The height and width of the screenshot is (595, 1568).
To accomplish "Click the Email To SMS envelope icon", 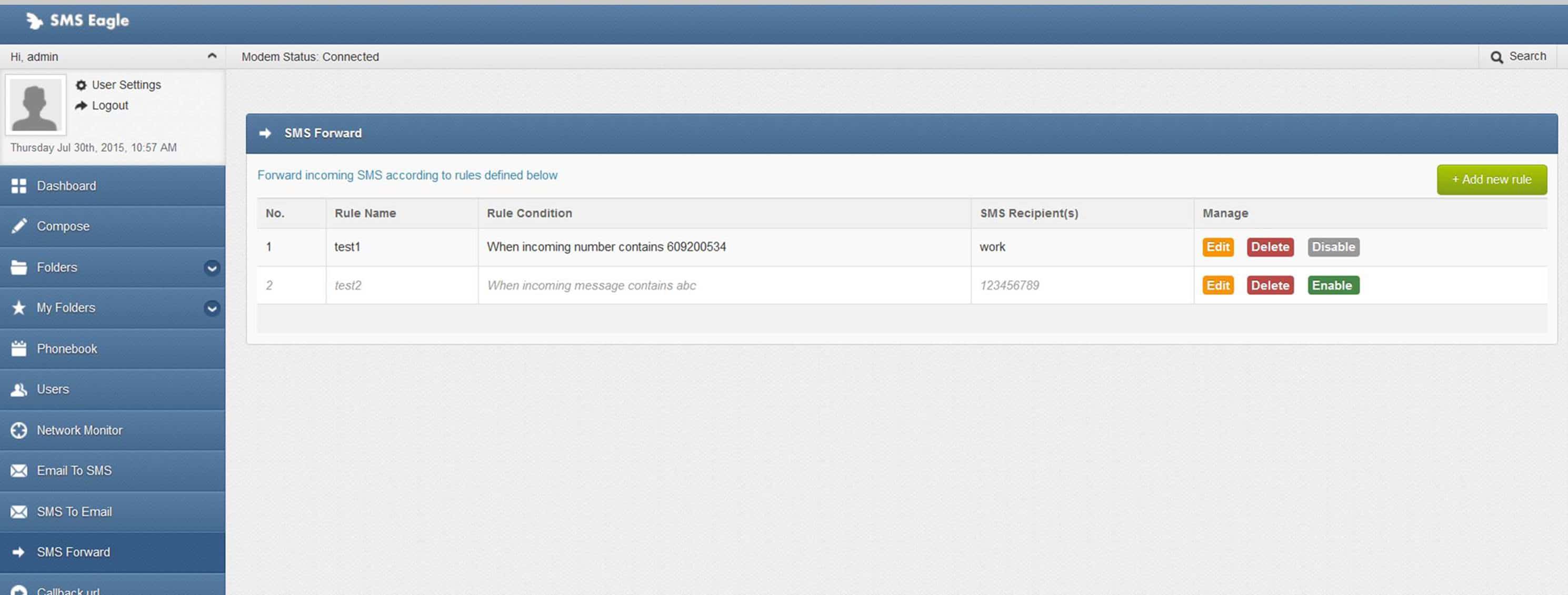I will [x=19, y=471].
